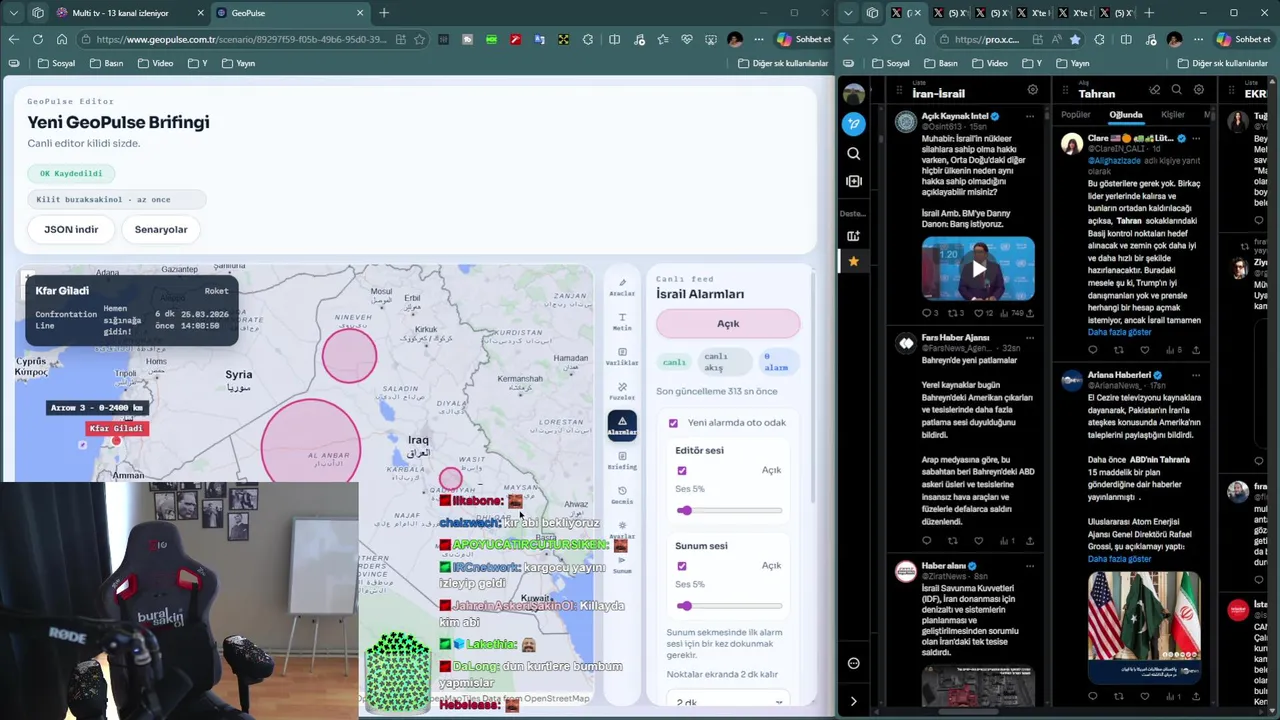Click the X Pro compose post icon

pos(853,124)
